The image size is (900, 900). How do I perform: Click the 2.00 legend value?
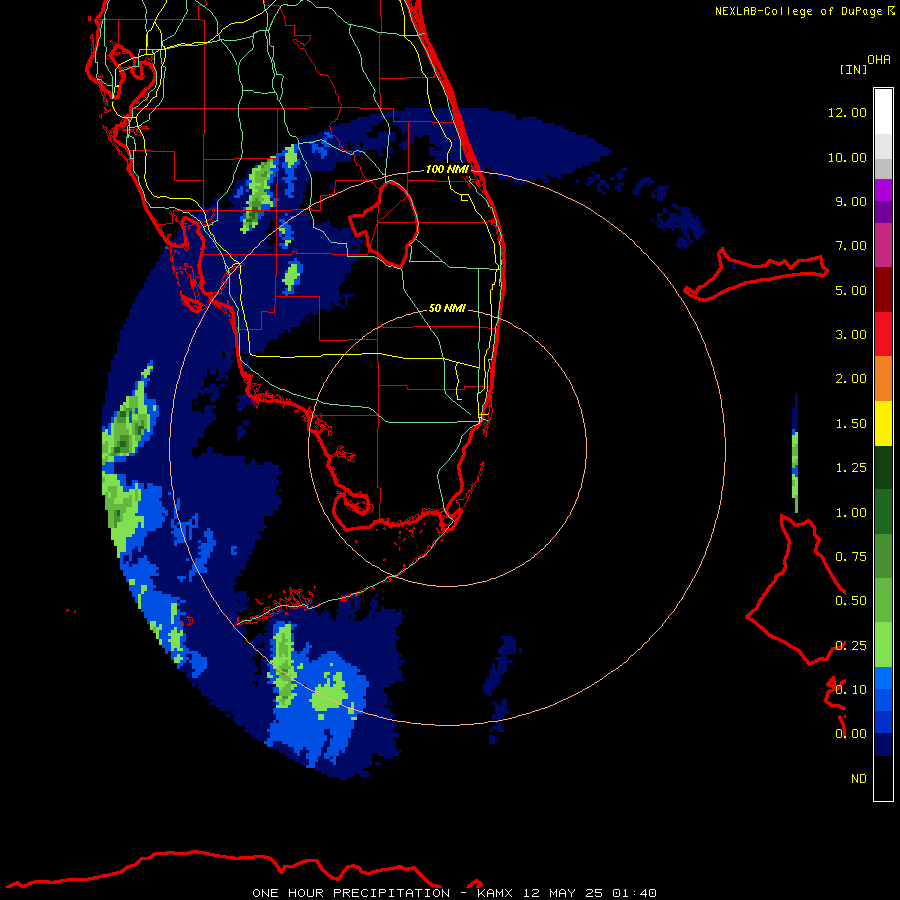tap(851, 379)
